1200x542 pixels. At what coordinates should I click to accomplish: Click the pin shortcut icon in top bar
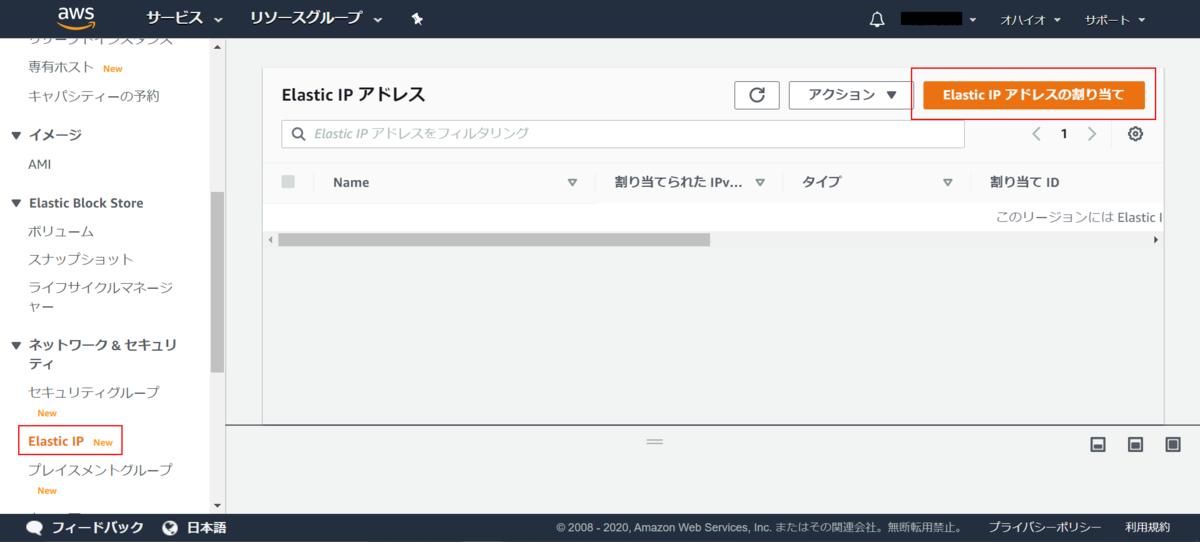pos(418,19)
